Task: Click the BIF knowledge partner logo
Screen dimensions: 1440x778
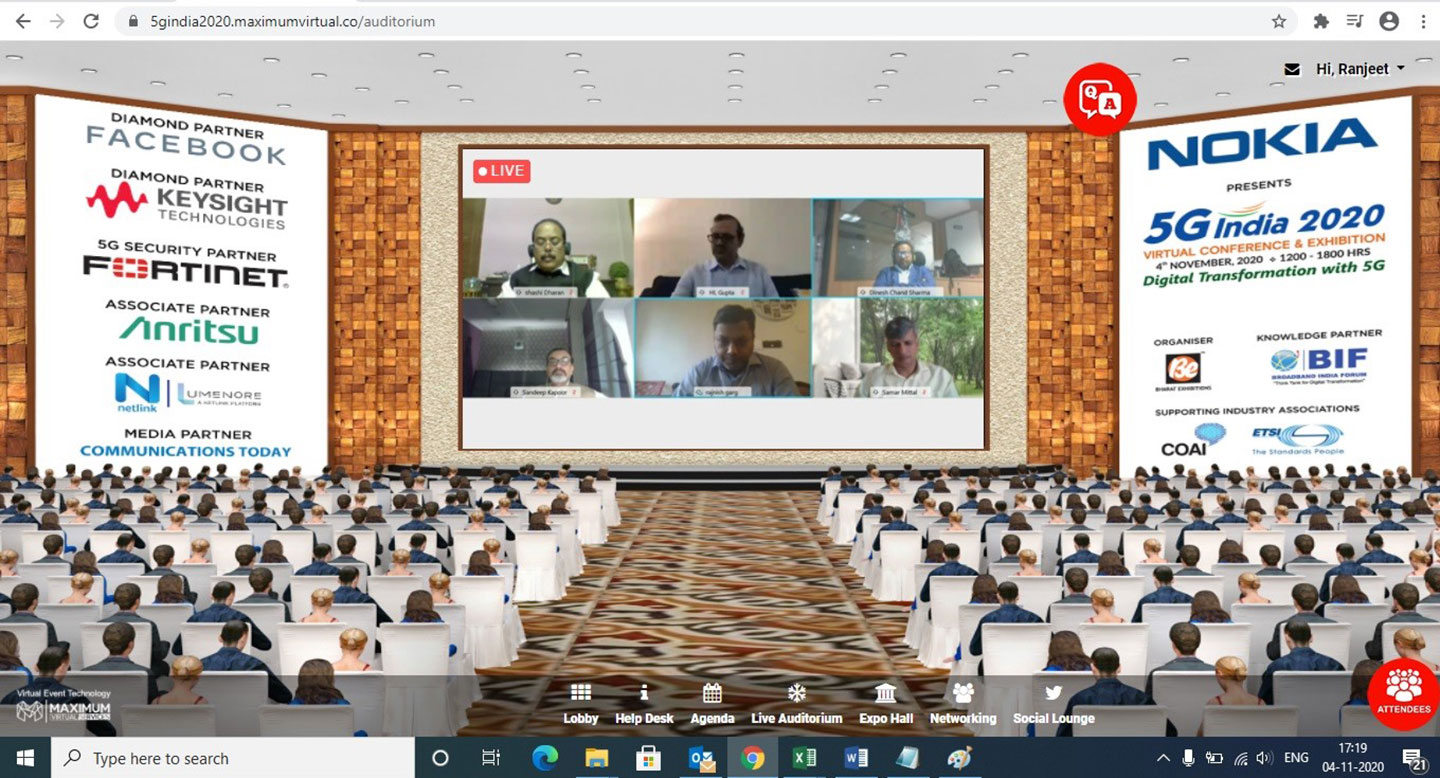Action: tap(1319, 368)
